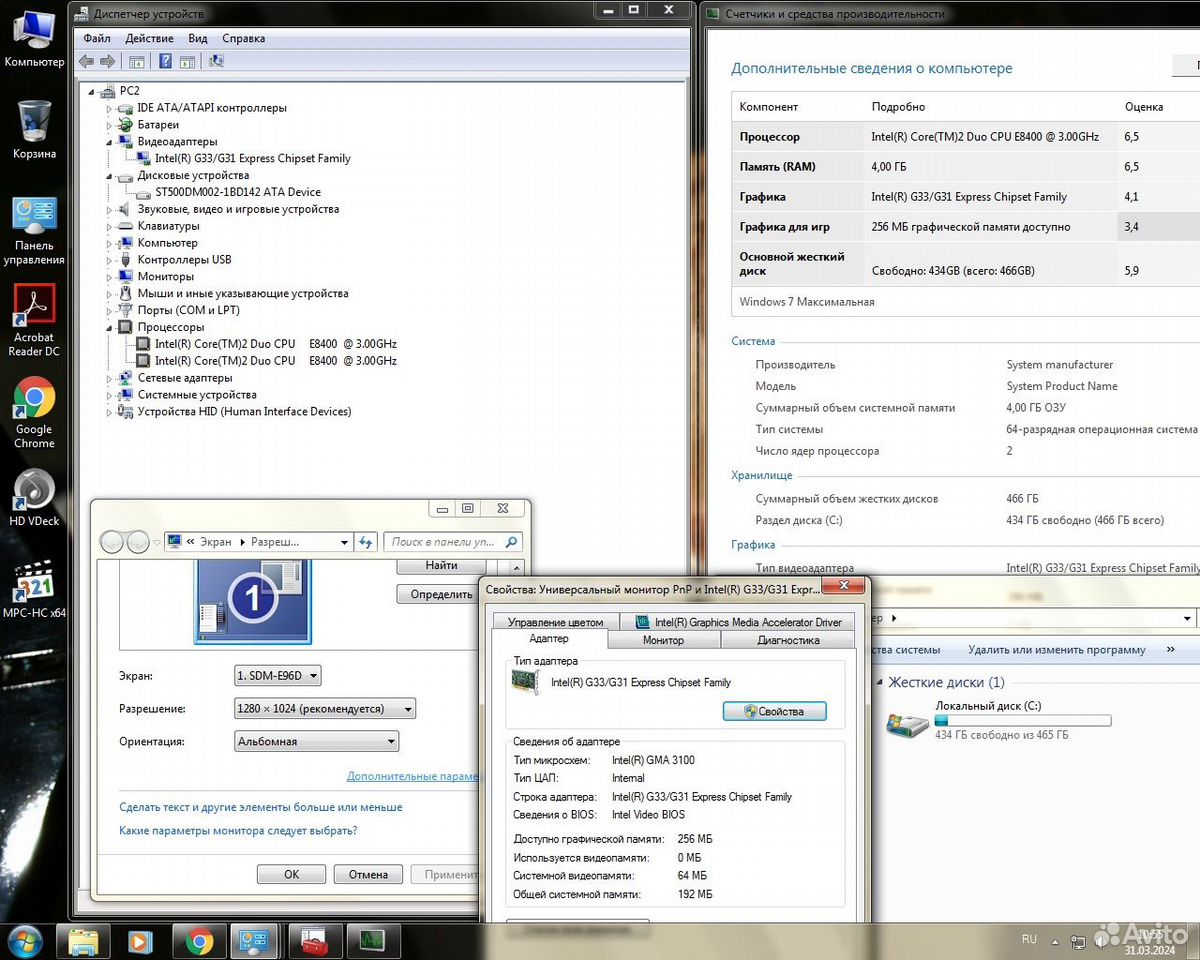The width and height of the screenshot is (1200, 960).
Task: Click the Forward arrow in Device Manager toolbar
Action: pos(107,62)
